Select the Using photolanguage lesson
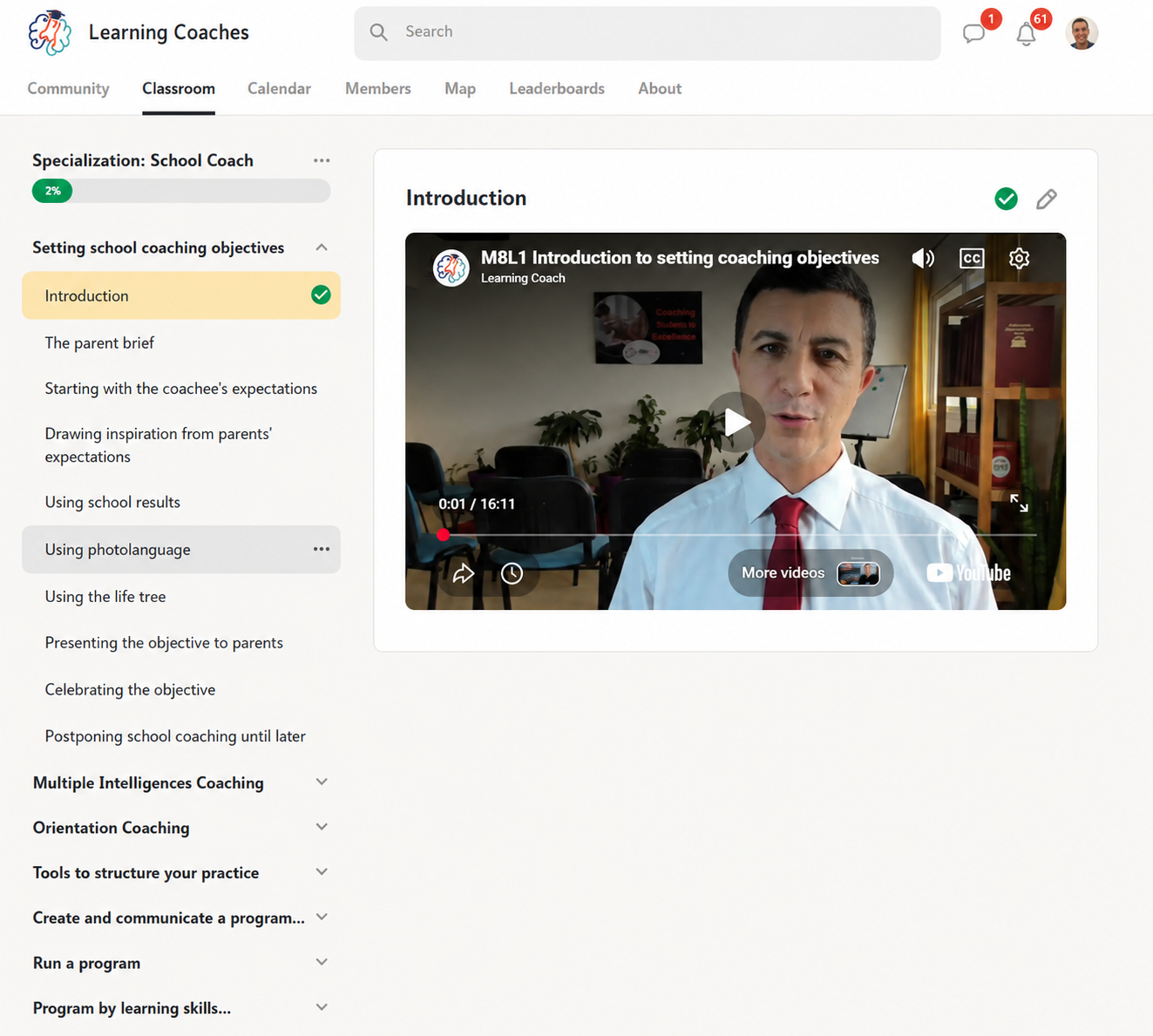Screen dimensions: 1153x1036 (x=181, y=549)
